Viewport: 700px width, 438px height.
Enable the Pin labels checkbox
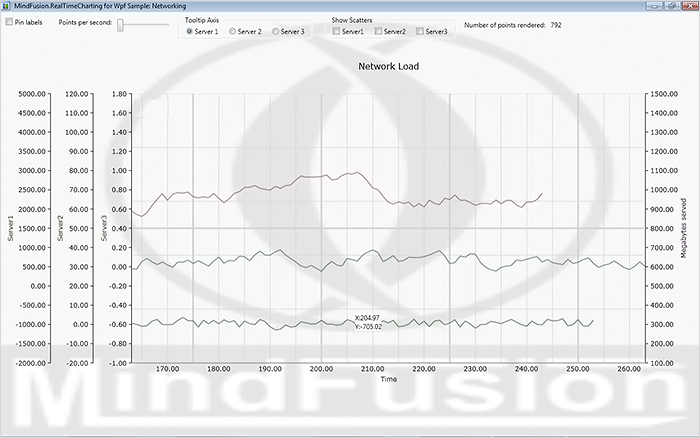click(x=9, y=21)
